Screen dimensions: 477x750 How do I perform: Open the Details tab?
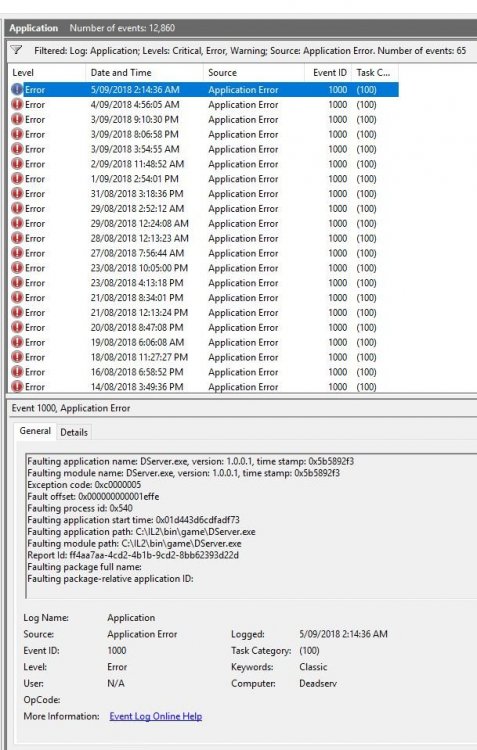(74, 432)
